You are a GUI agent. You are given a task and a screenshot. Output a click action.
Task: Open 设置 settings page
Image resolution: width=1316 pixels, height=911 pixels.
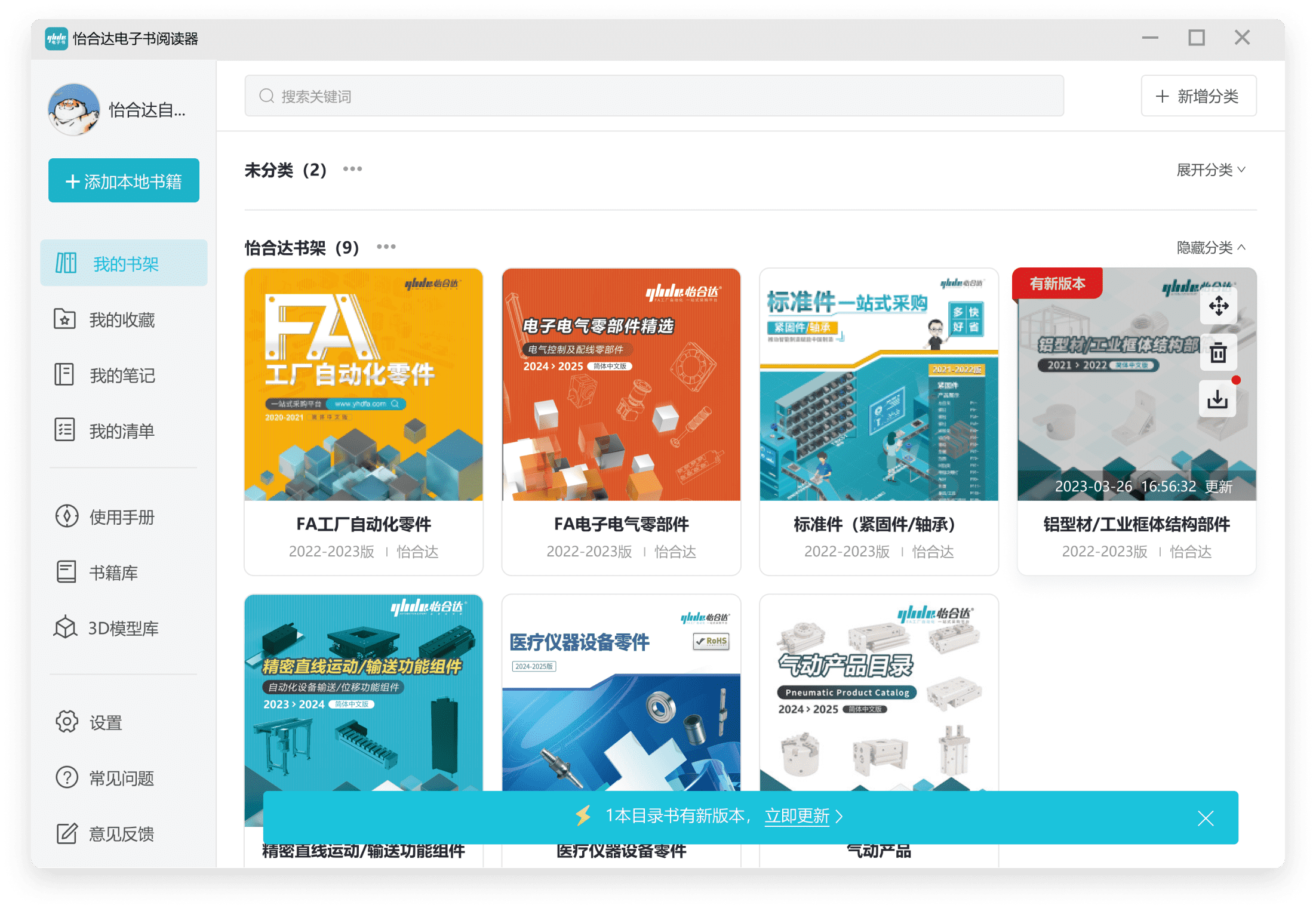(106, 722)
